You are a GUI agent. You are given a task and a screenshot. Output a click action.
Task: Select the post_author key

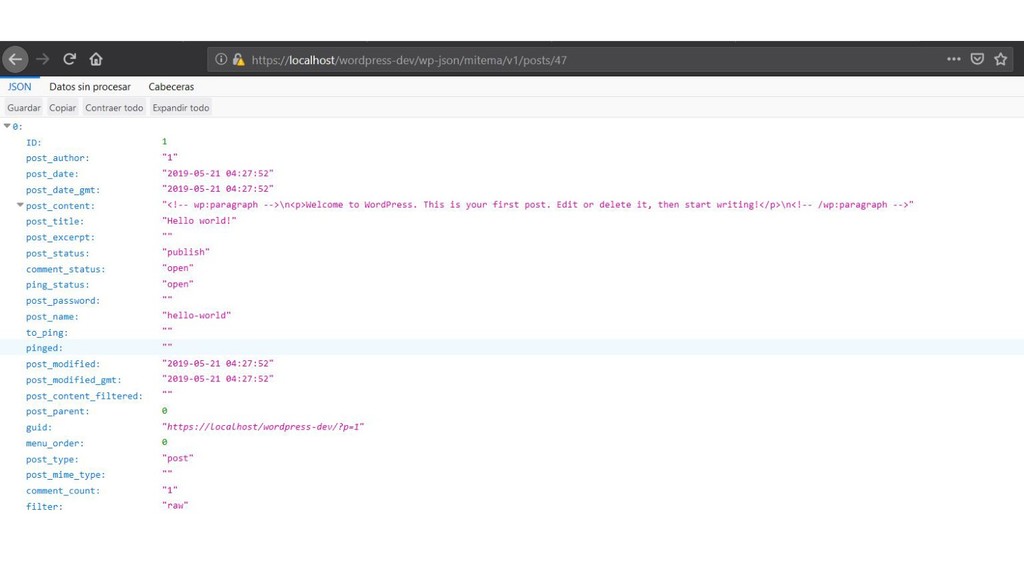coord(57,158)
